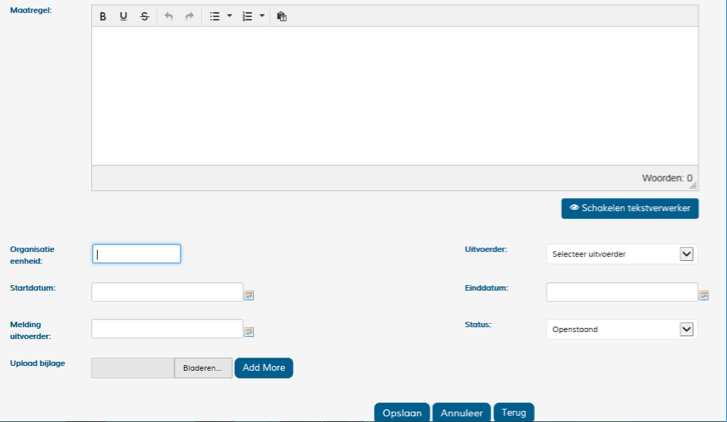Toggle bold formatting in the Maatregel editor

[x=103, y=16]
